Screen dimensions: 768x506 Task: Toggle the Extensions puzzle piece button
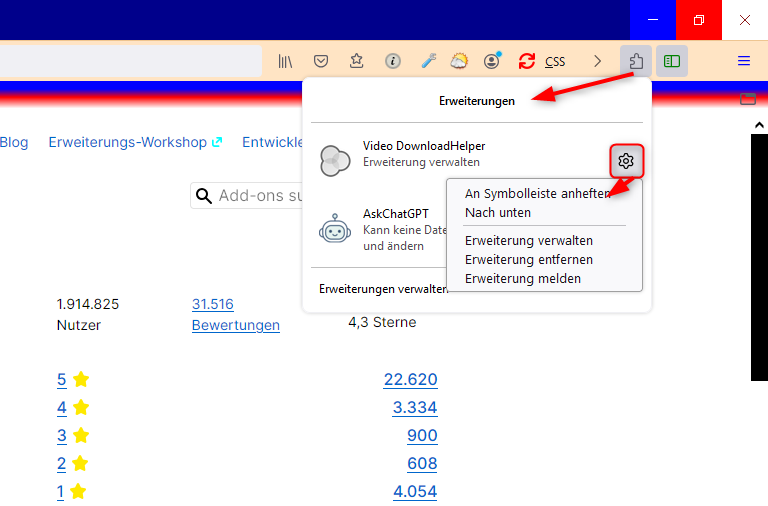(636, 61)
